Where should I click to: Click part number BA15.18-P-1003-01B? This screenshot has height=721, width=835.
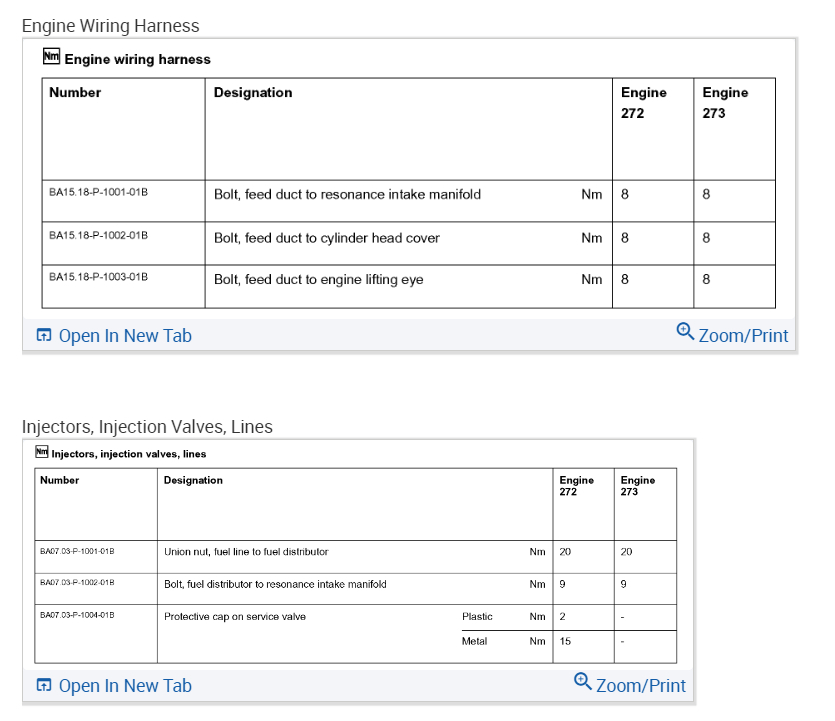coord(98,277)
